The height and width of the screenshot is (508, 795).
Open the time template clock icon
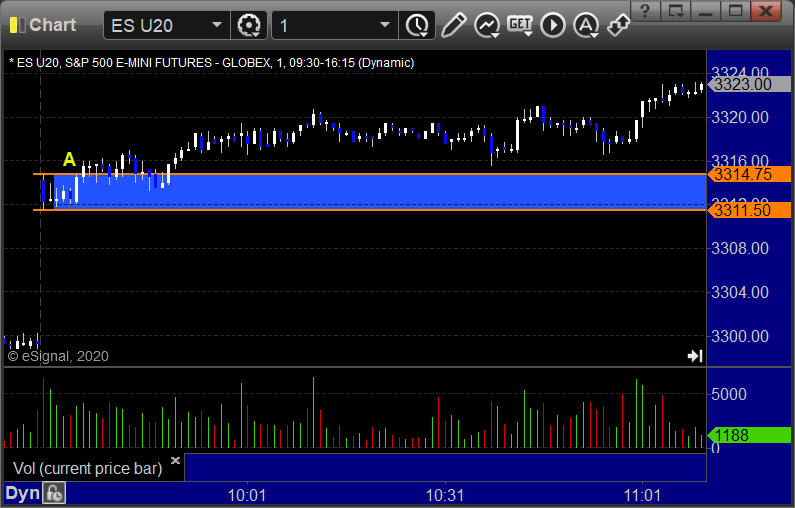pyautogui.click(x=417, y=25)
